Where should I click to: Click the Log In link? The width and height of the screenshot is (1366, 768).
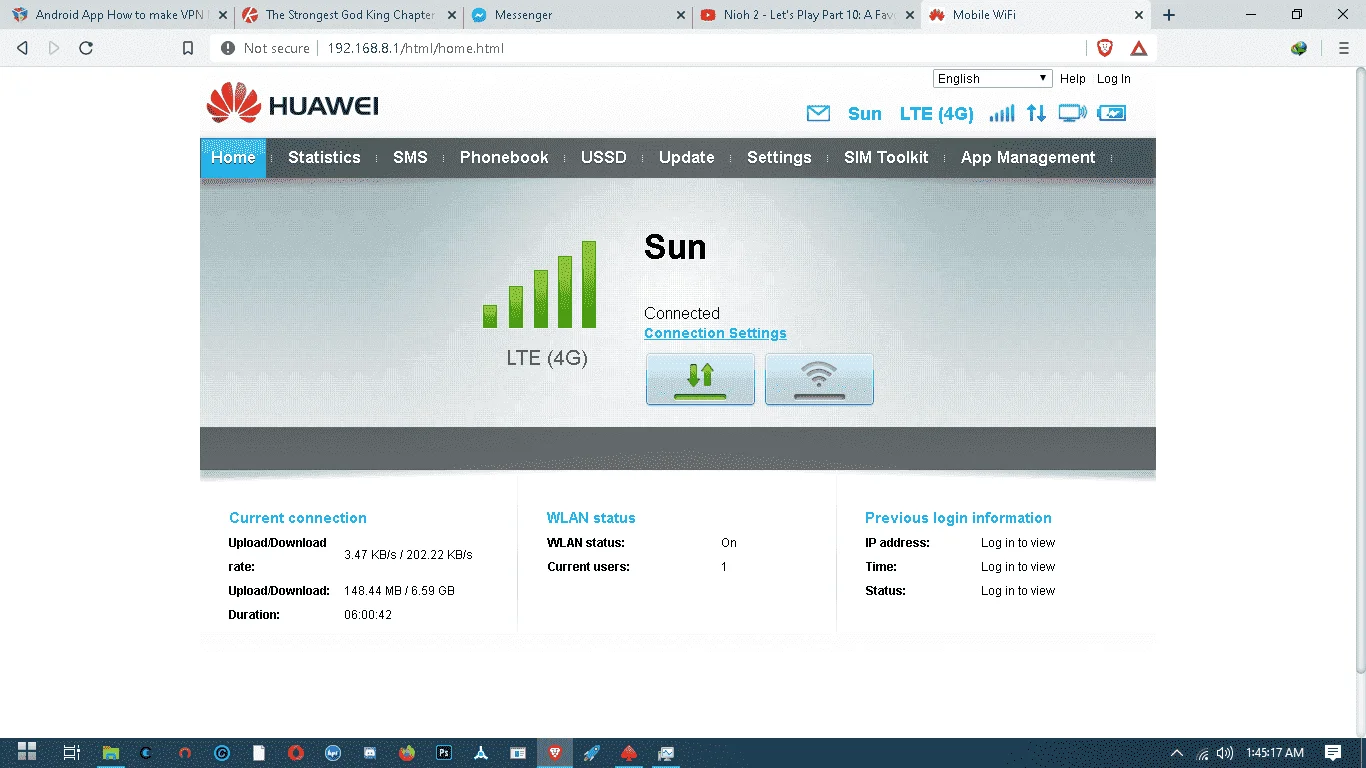(1114, 79)
